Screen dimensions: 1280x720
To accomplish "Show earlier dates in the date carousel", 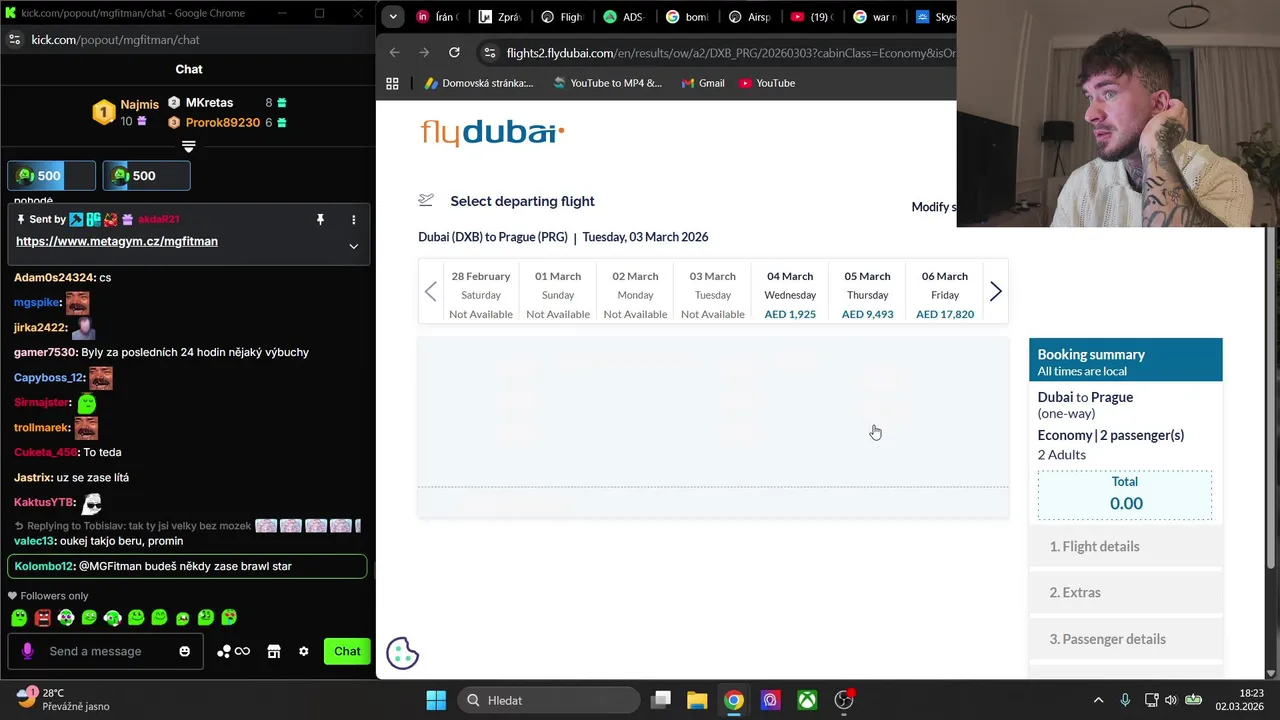I will click(431, 292).
